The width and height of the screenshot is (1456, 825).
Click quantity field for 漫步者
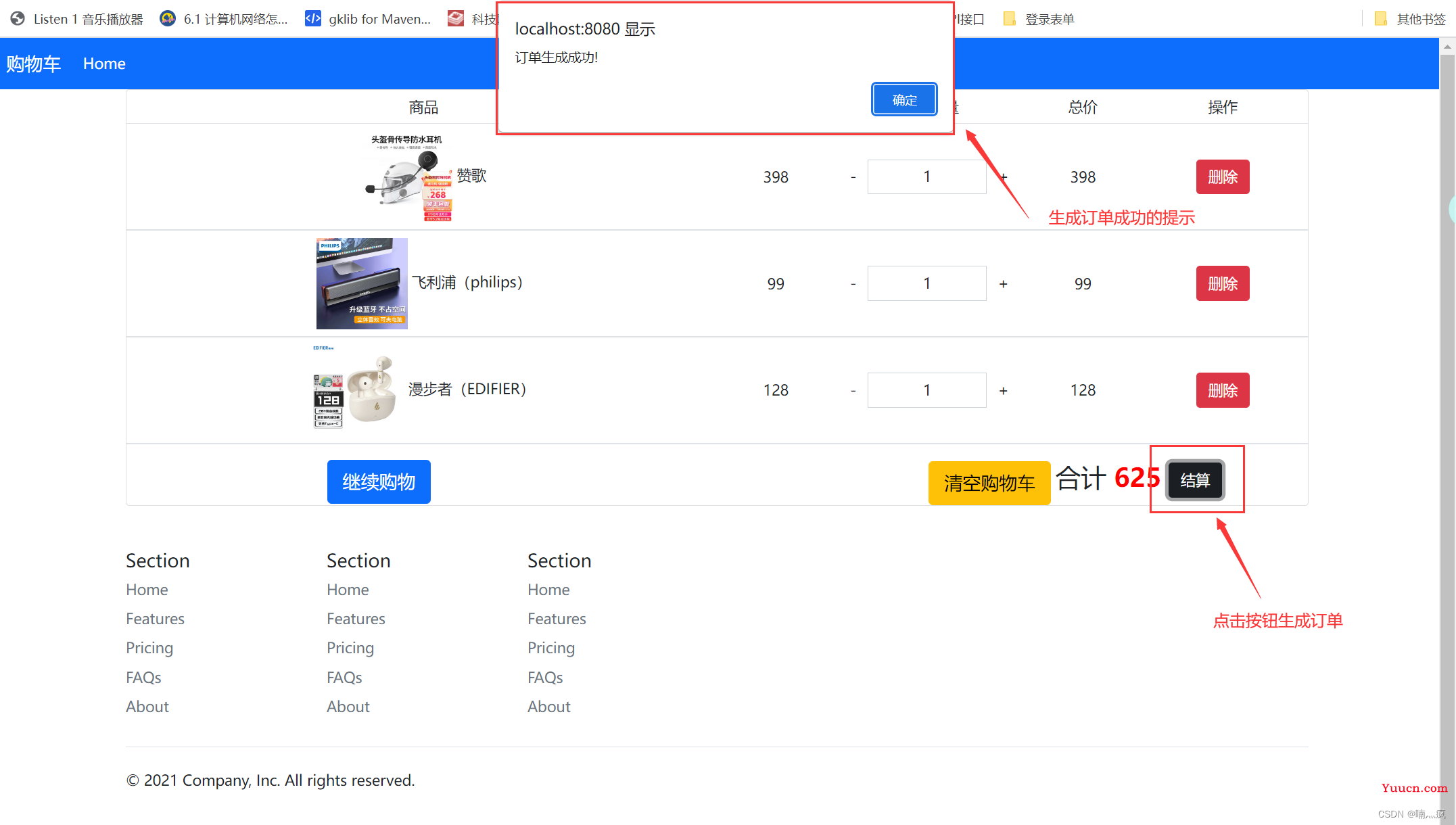926,390
